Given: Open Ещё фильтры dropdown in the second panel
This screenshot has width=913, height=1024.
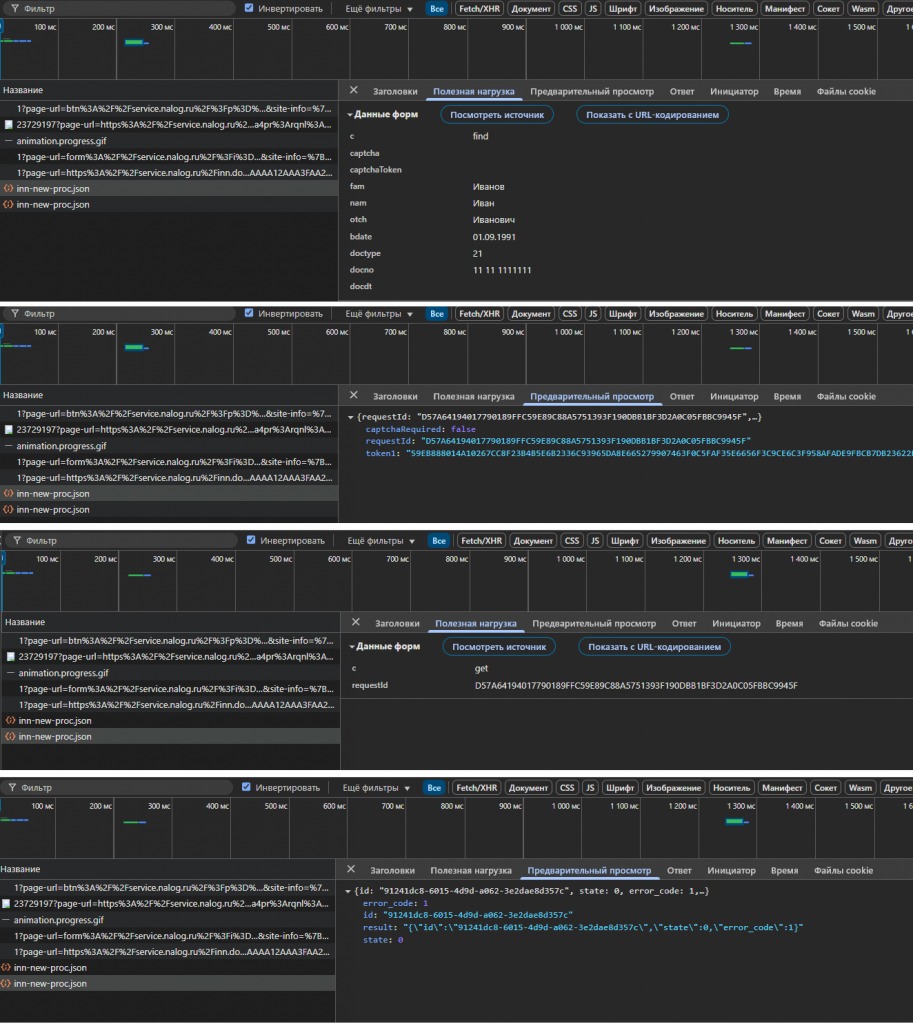Looking at the screenshot, I should tap(379, 314).
